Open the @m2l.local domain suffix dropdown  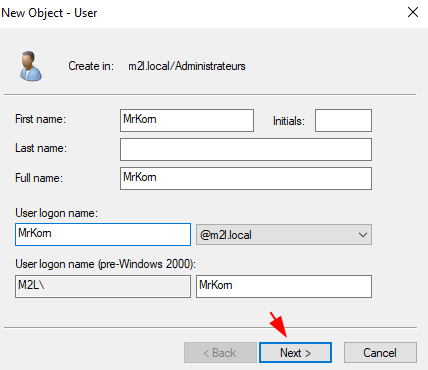pos(284,235)
